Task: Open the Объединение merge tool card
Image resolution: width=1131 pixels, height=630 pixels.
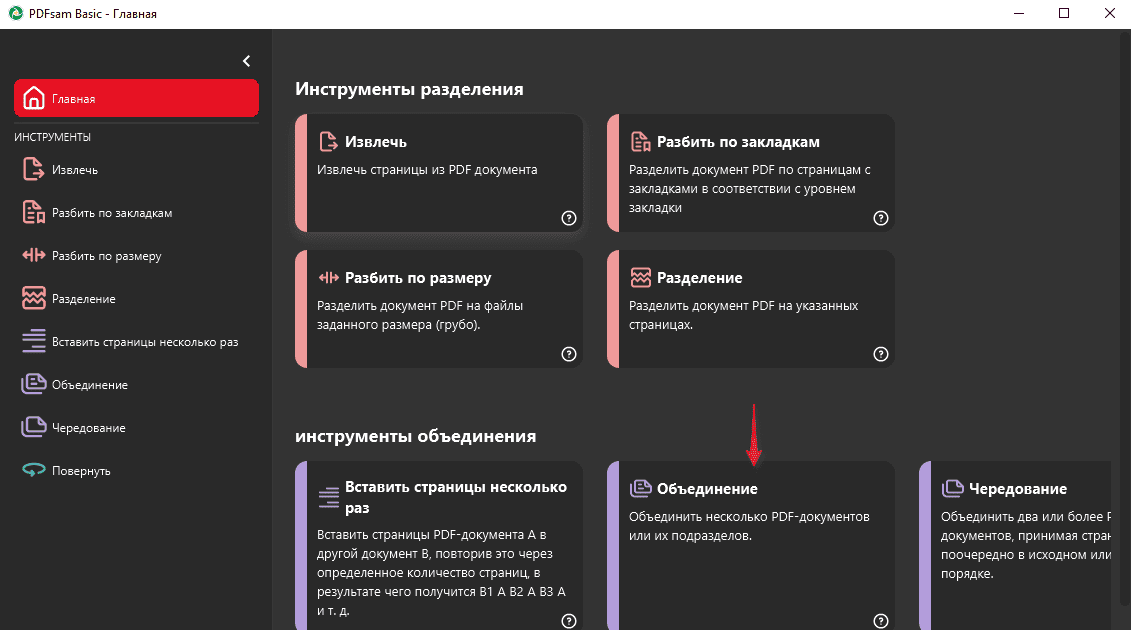Action: 750,540
